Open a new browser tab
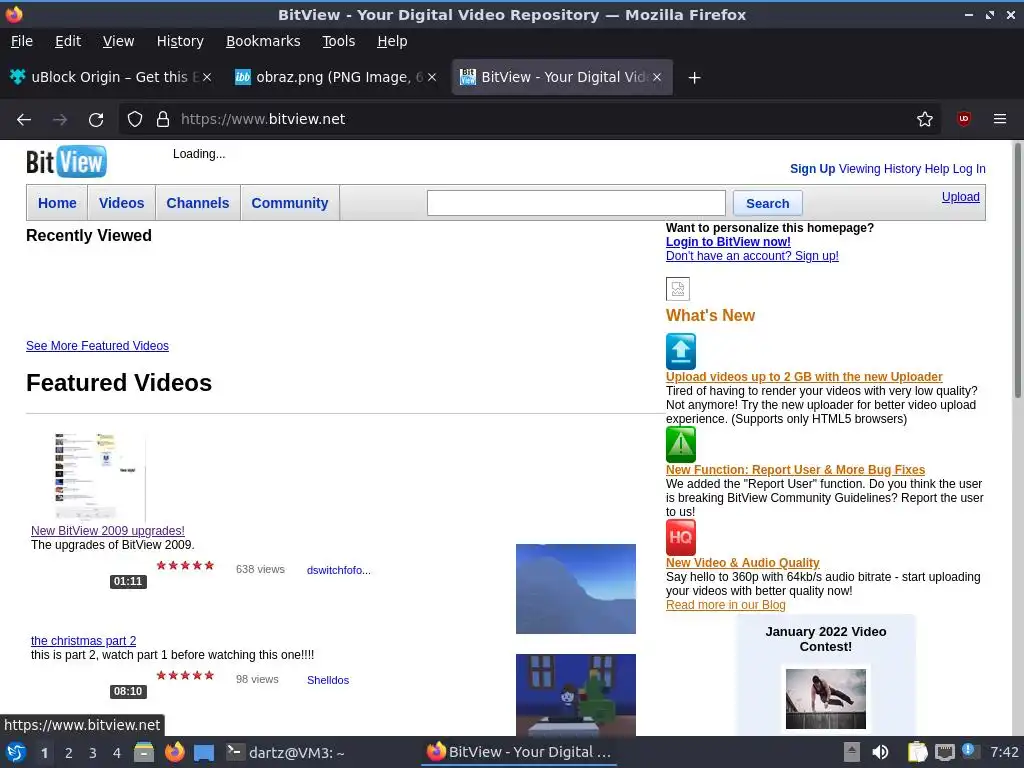The height and width of the screenshot is (768, 1024). [694, 78]
